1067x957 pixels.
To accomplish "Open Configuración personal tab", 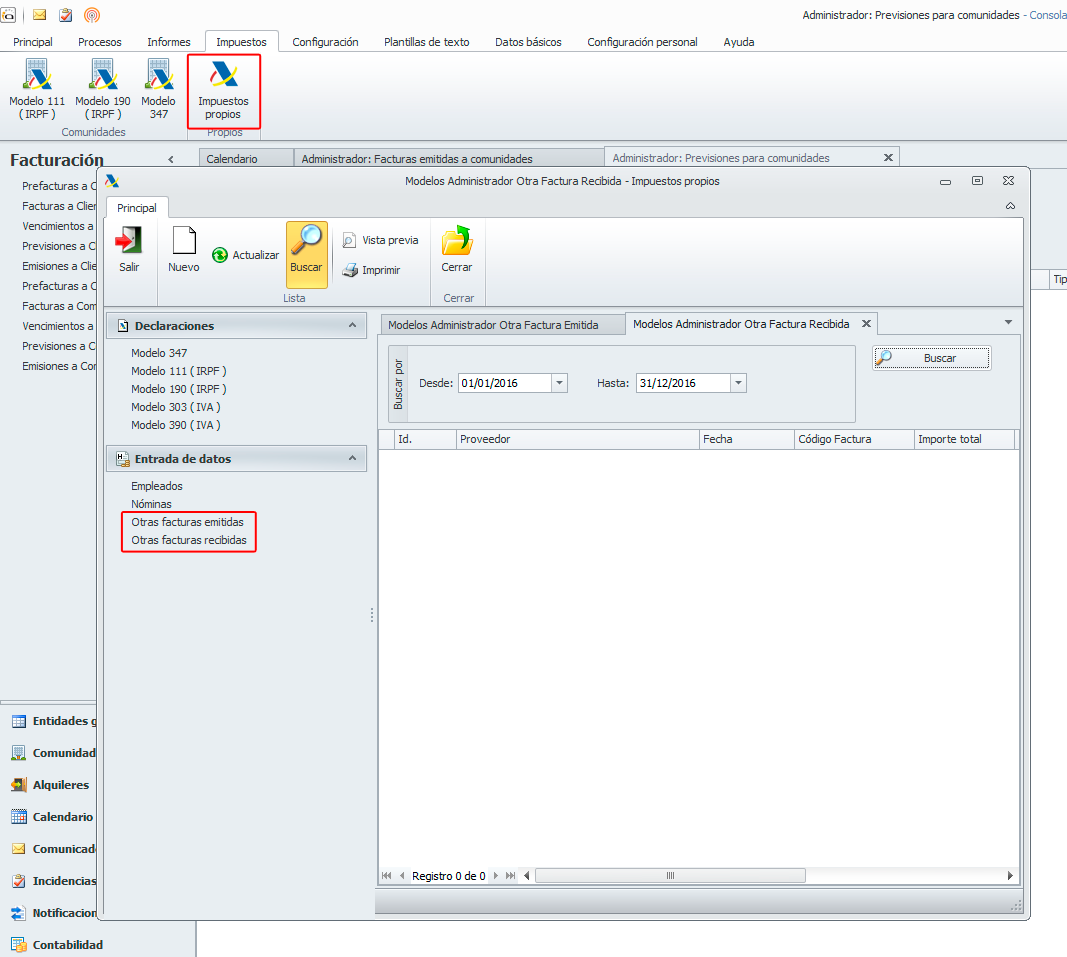I will 642,42.
